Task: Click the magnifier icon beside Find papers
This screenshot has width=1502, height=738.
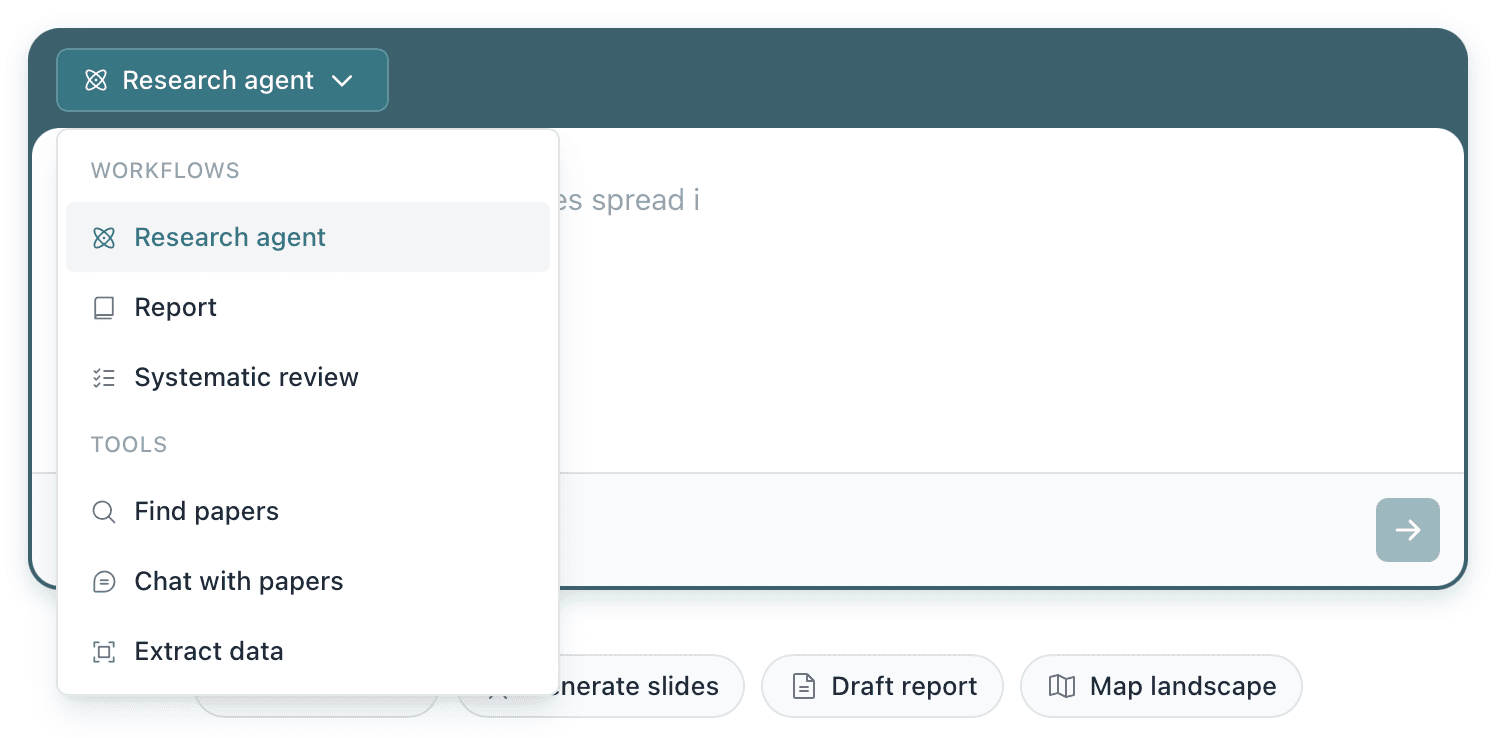Action: 104,512
